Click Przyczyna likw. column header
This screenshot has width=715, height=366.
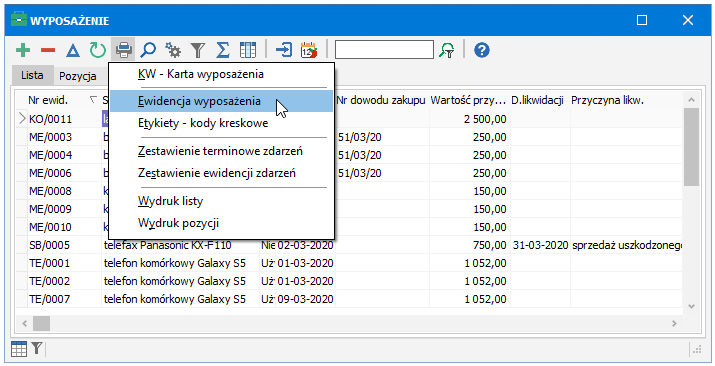(x=626, y=100)
